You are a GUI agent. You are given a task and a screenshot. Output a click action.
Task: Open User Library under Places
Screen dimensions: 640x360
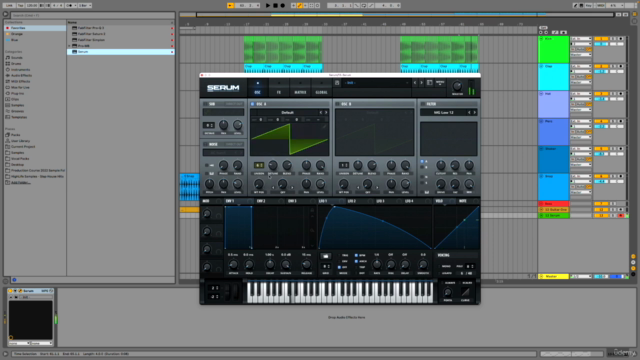20,141
